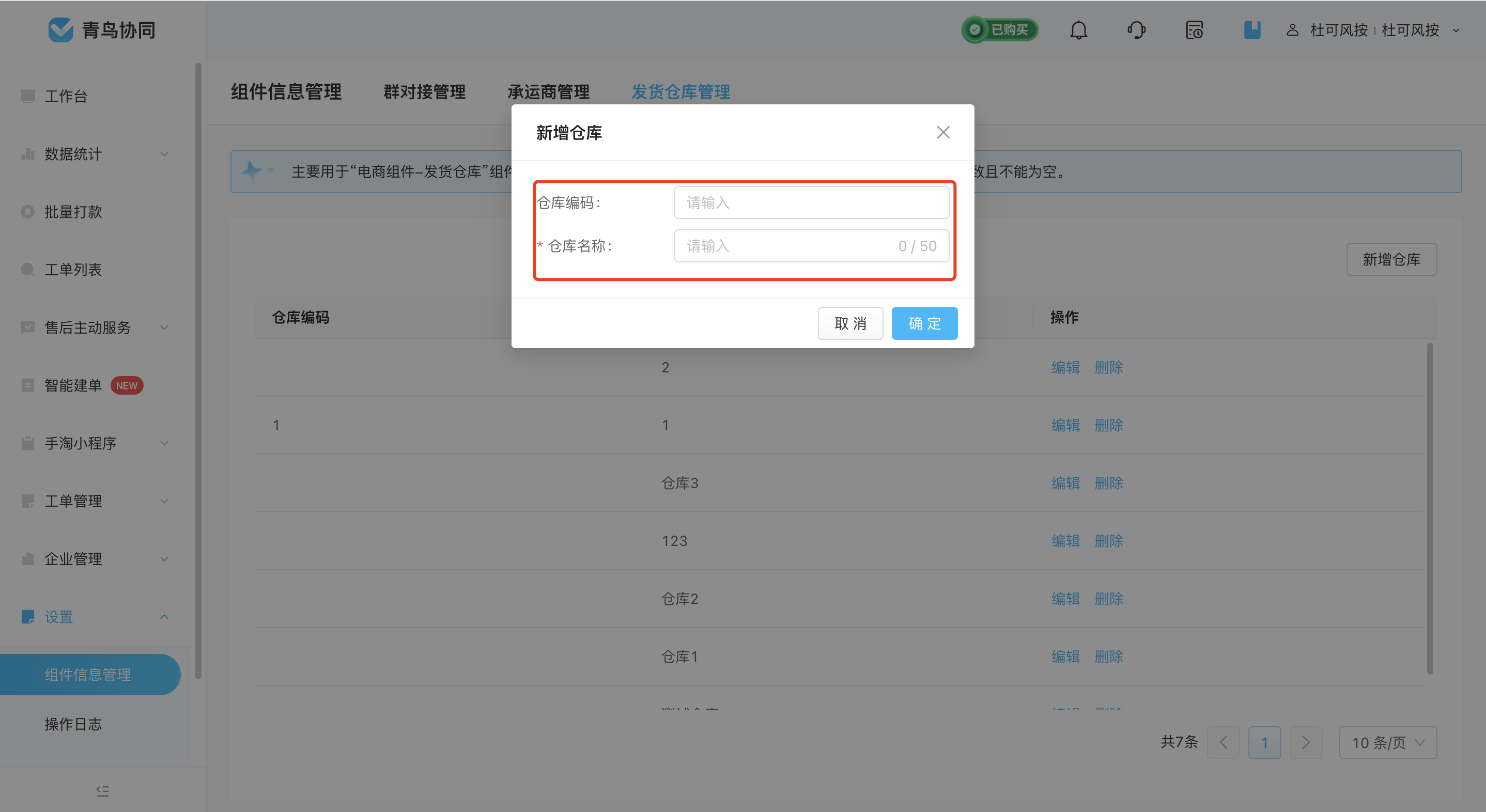Delete the warehouse named 仓库1
This screenshot has height=812, width=1486.
point(1109,657)
